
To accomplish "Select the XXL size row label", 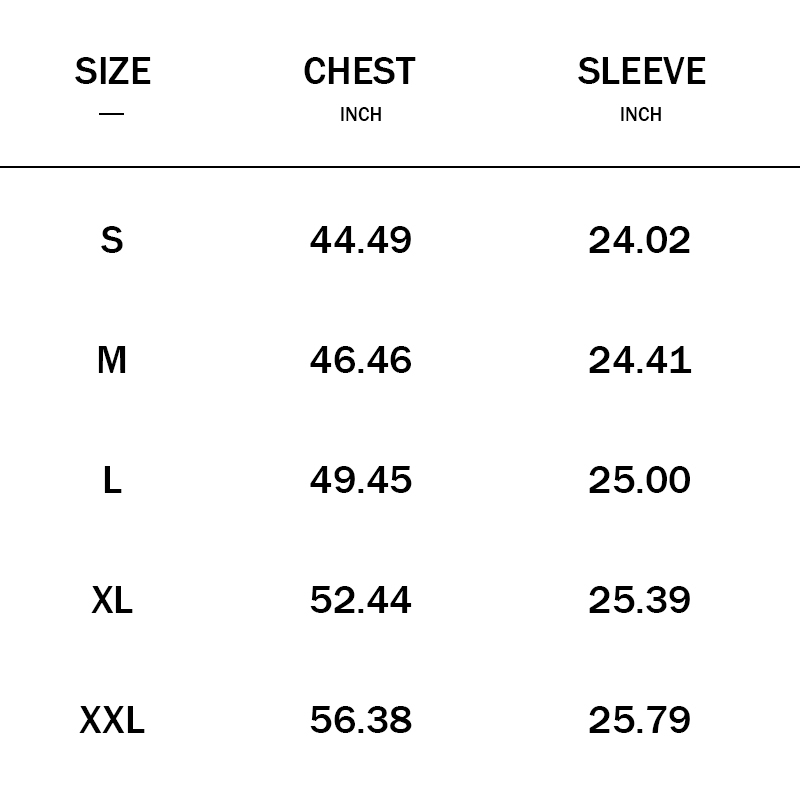I will coord(112,720).
